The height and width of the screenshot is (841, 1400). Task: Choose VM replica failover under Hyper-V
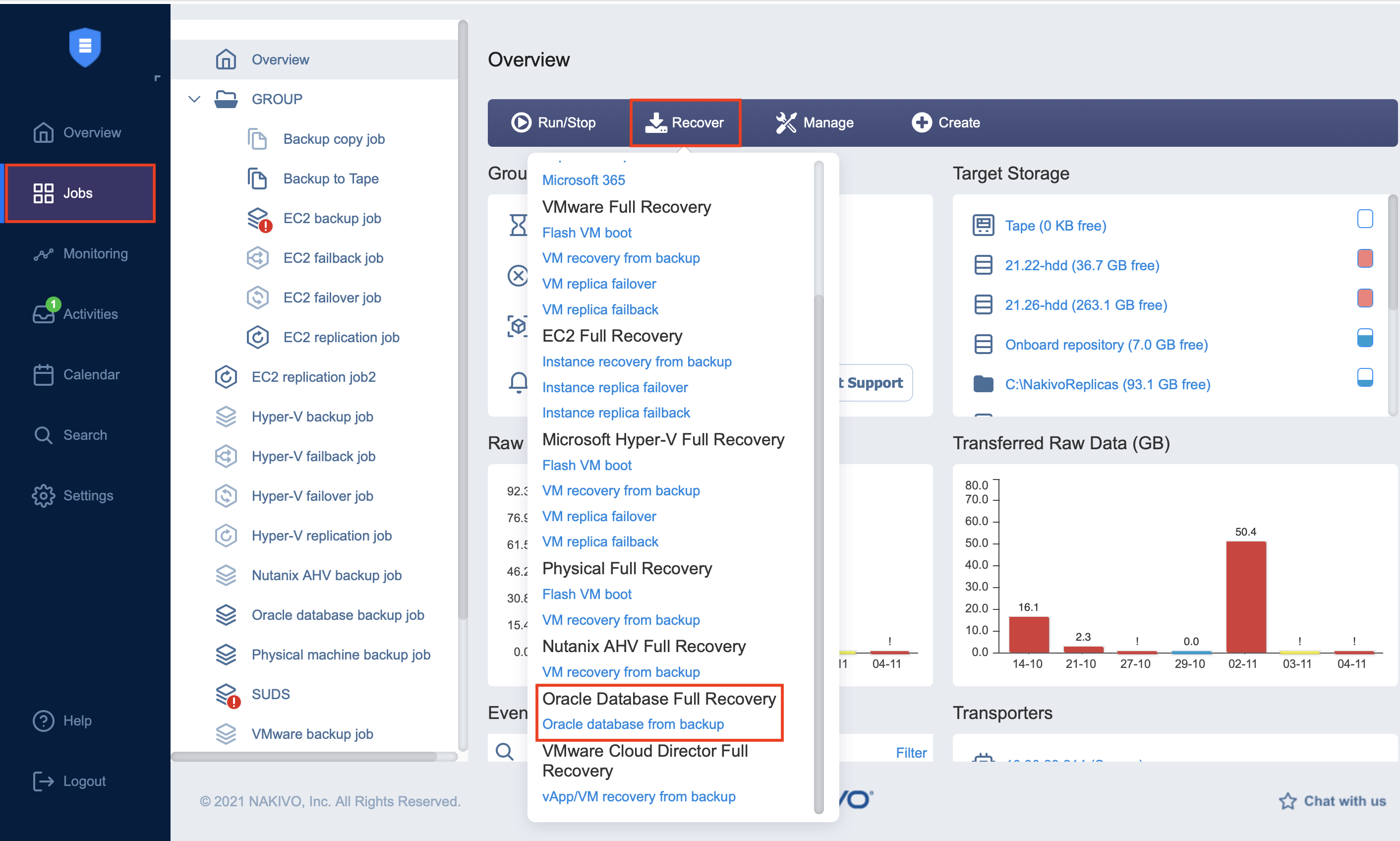tap(599, 516)
